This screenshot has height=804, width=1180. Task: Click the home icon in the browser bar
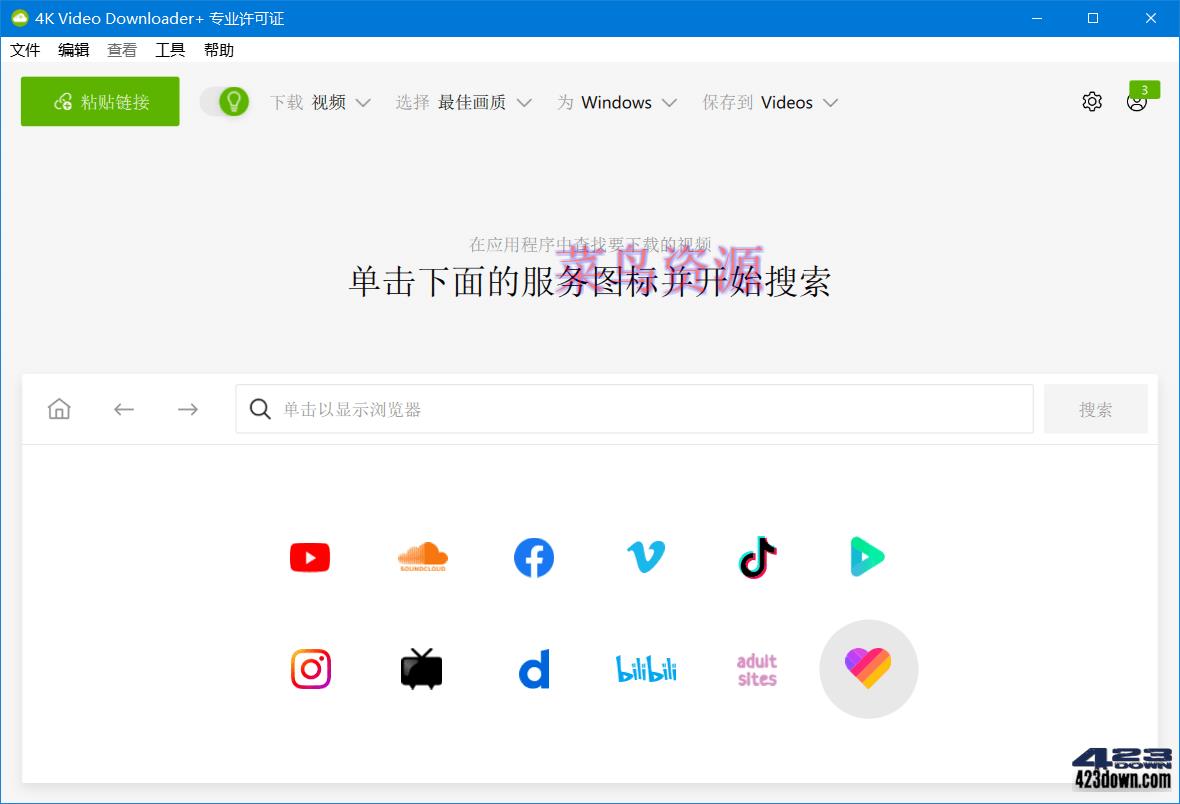58,408
